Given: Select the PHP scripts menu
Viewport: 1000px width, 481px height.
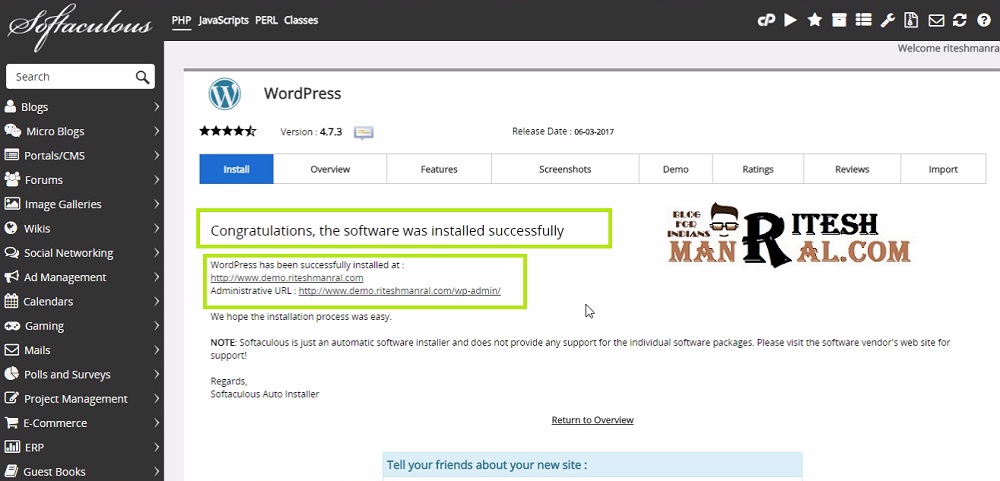Looking at the screenshot, I should point(181,20).
